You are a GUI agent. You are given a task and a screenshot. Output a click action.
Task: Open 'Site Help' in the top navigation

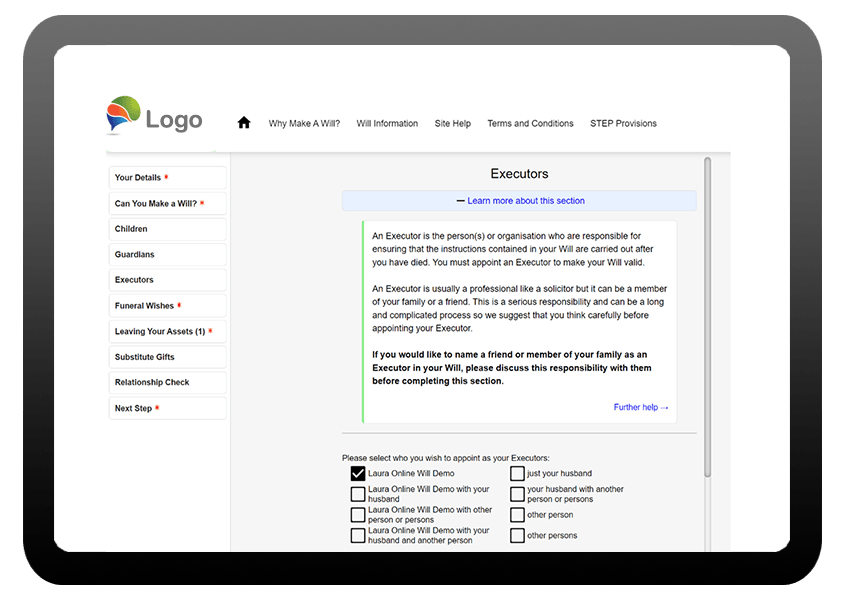pyautogui.click(x=452, y=124)
